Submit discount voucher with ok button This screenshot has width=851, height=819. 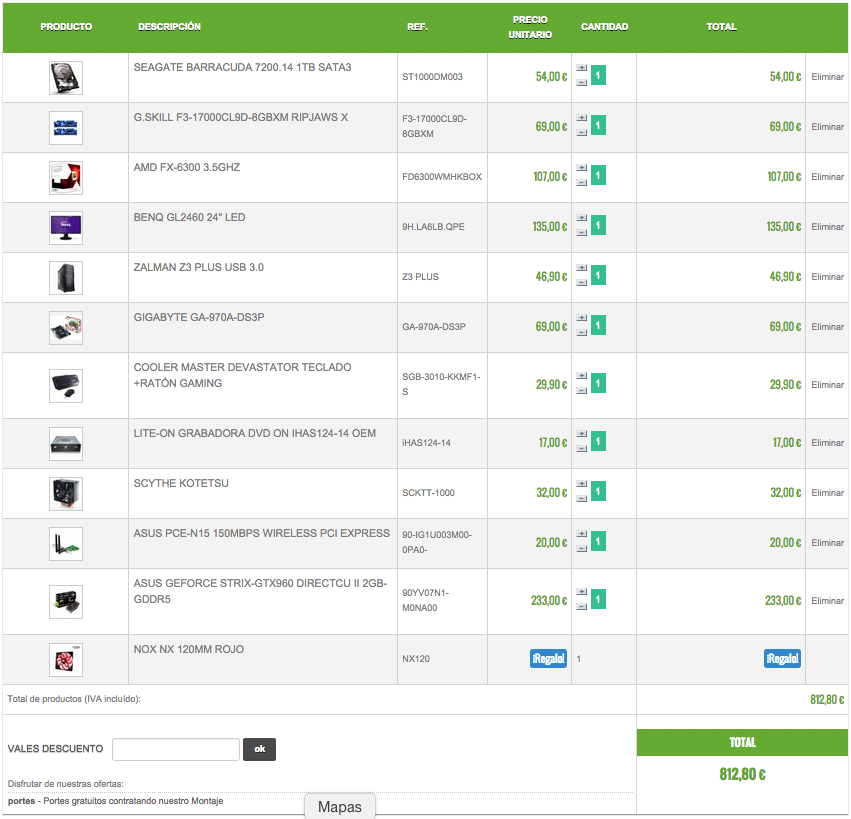259,749
